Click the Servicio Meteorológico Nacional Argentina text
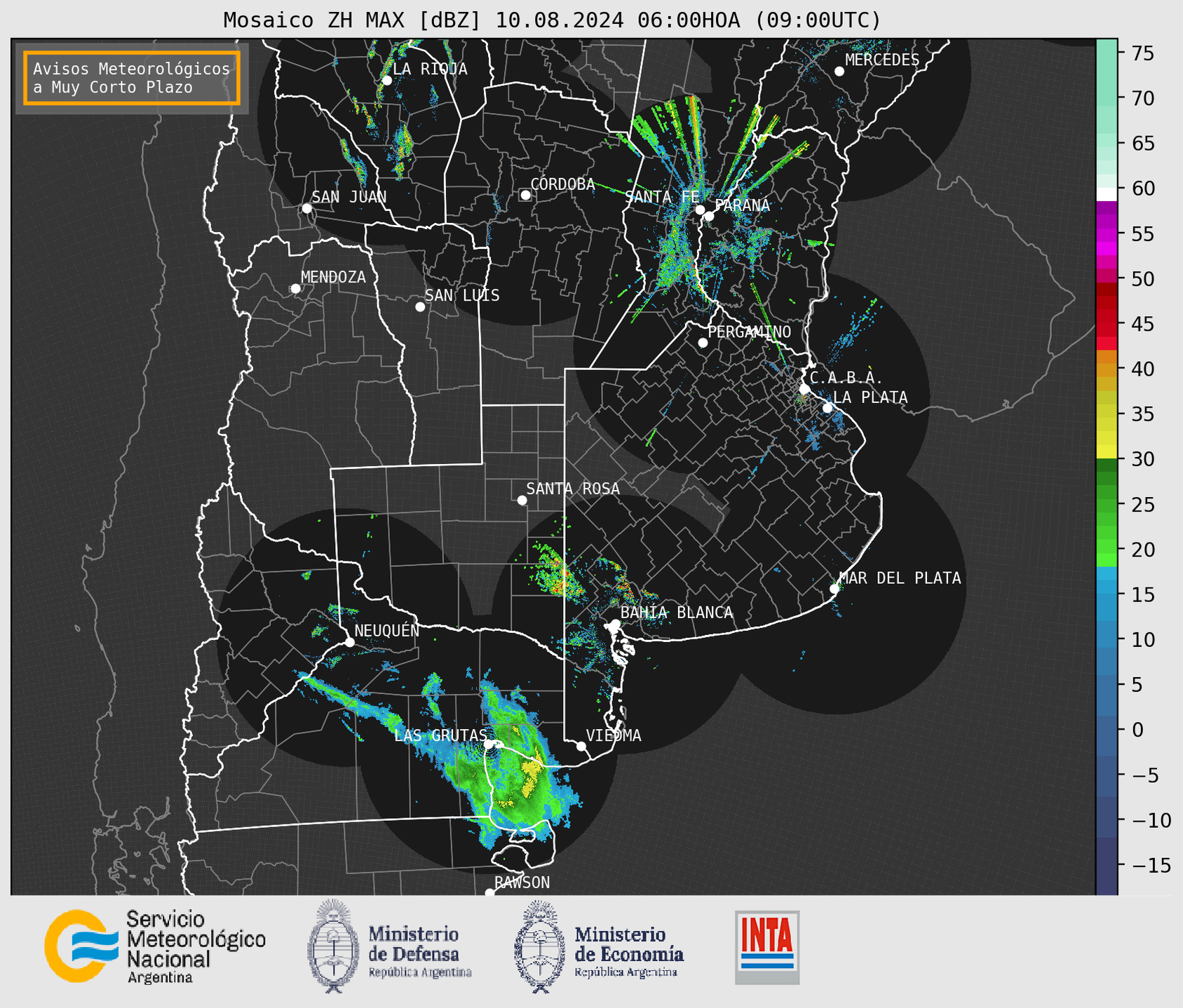1183x1008 pixels. 196,947
